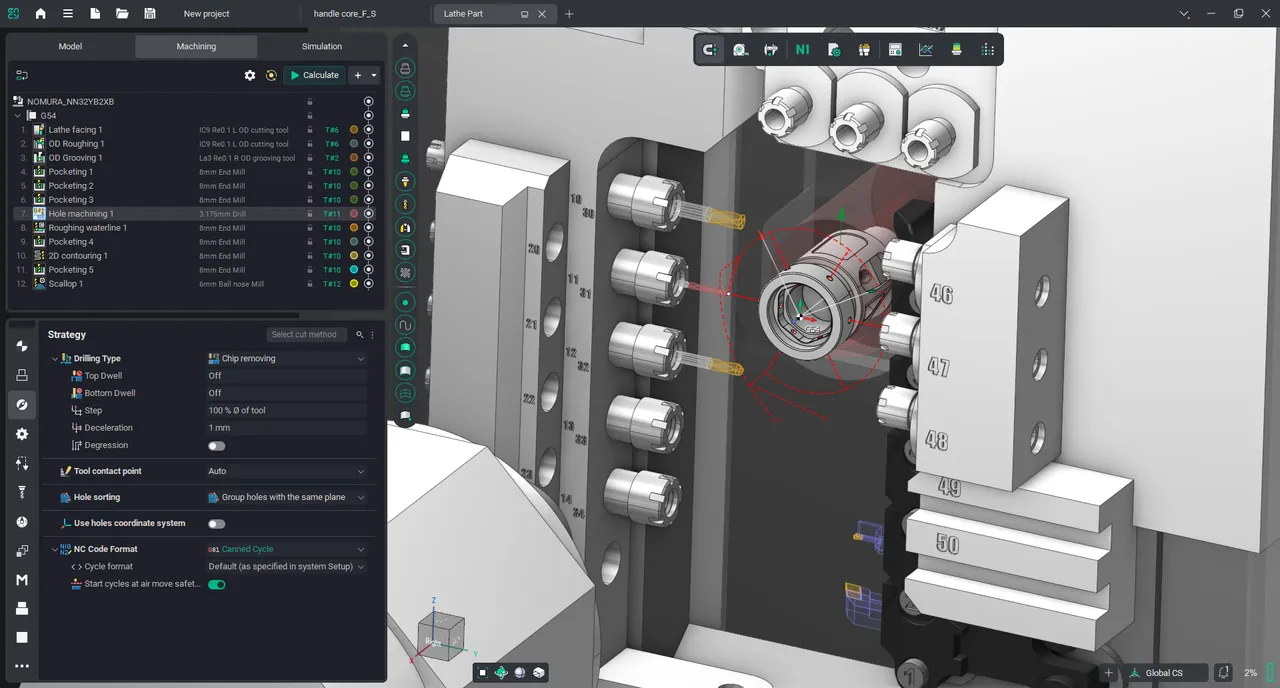Select the drill tool icon in left sidebar
This screenshot has width=1280, height=688.
tap(22, 492)
